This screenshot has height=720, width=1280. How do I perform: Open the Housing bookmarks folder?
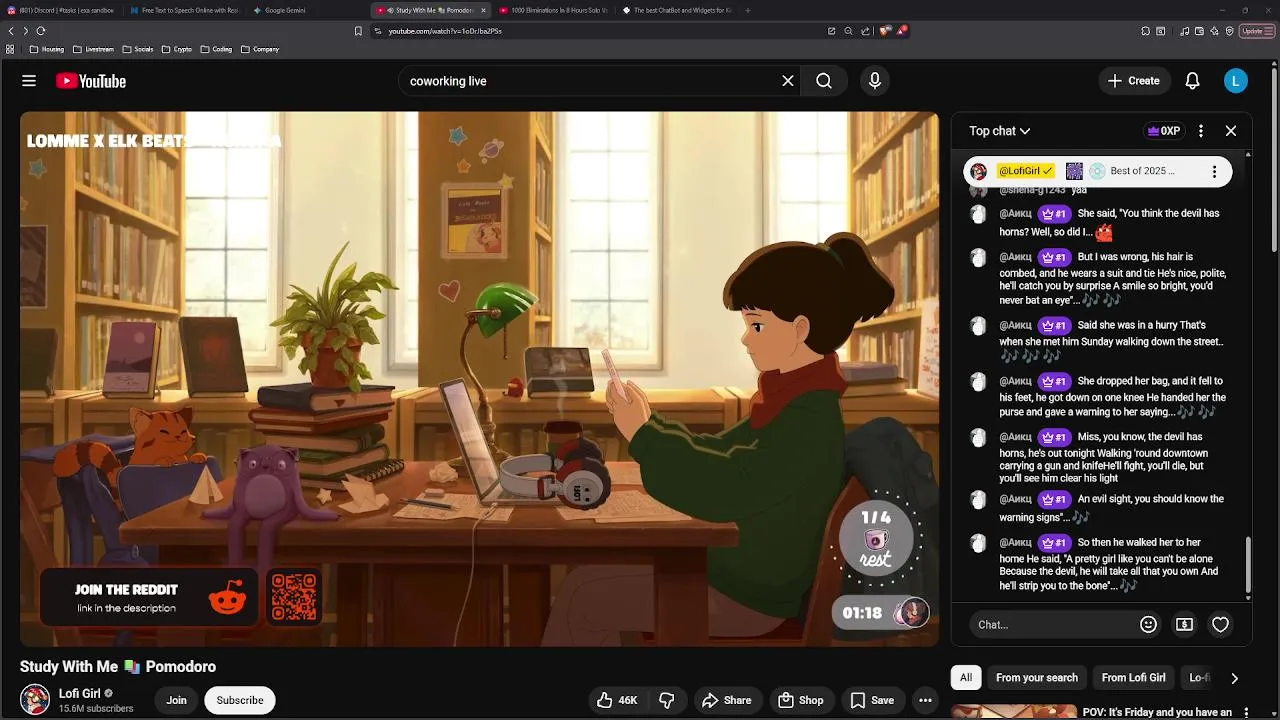tap(47, 49)
